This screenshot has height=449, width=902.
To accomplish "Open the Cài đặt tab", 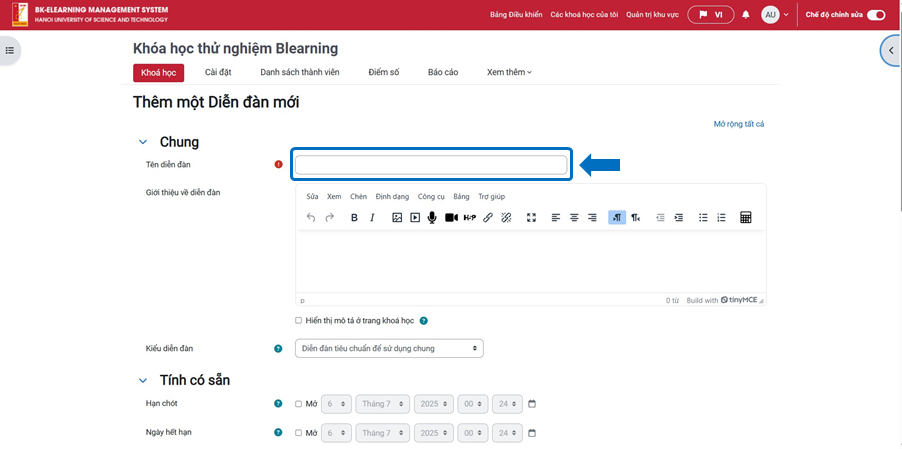I will (x=218, y=72).
